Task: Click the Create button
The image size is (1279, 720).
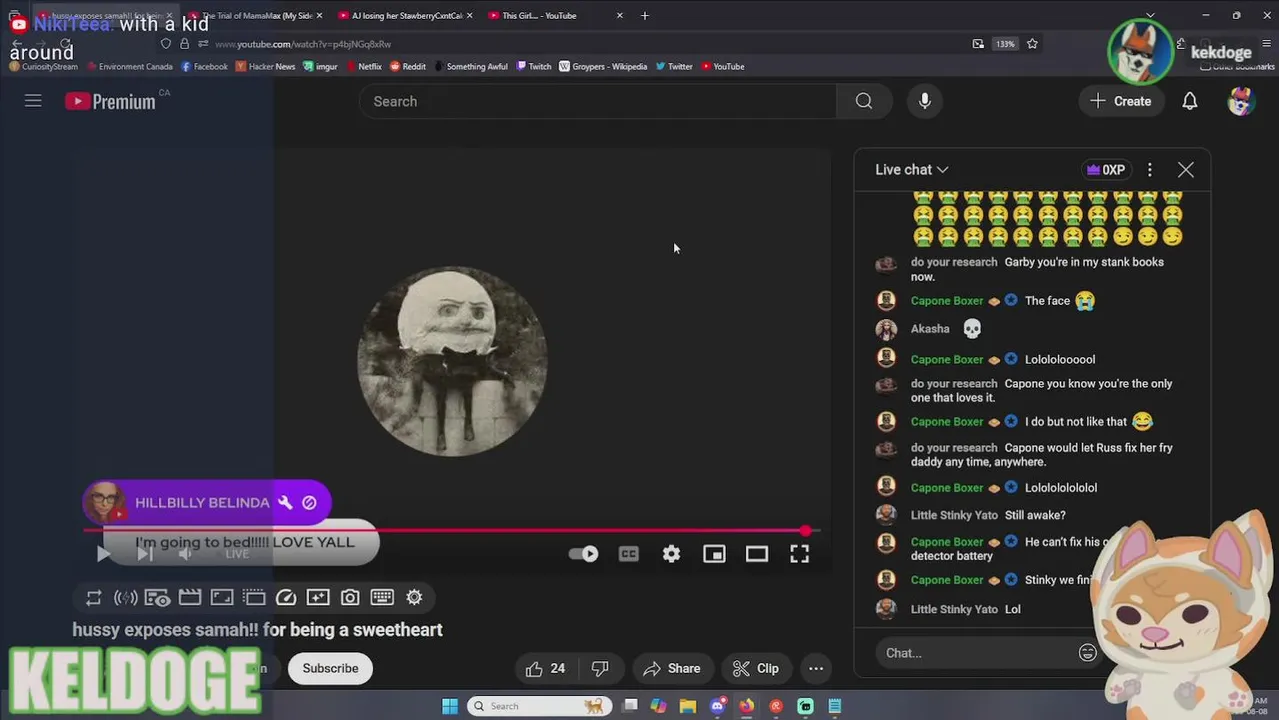Action: [x=1121, y=101]
